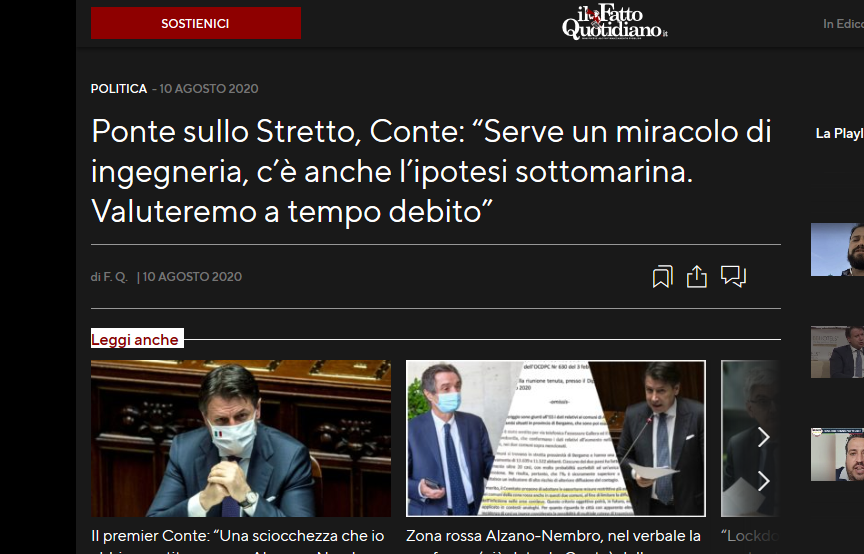Screen dimensions: 864x554
Task: Click the bookmark save icon
Action: point(662,277)
